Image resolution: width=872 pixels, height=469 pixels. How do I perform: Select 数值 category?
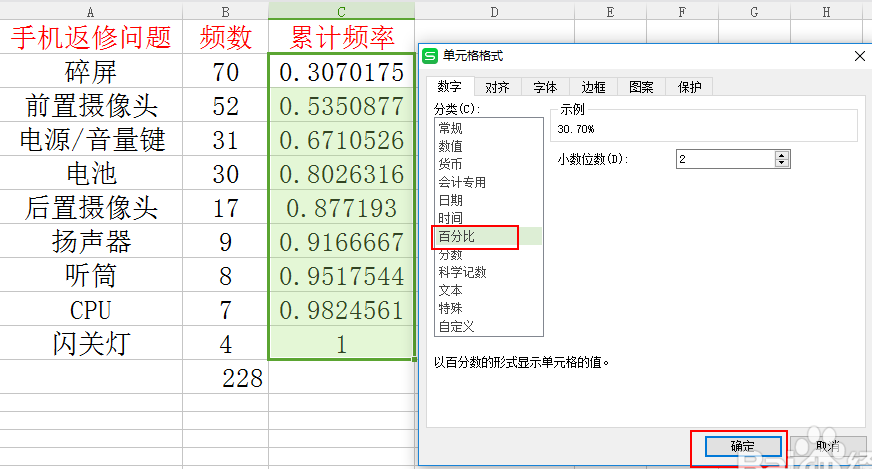pos(488,146)
